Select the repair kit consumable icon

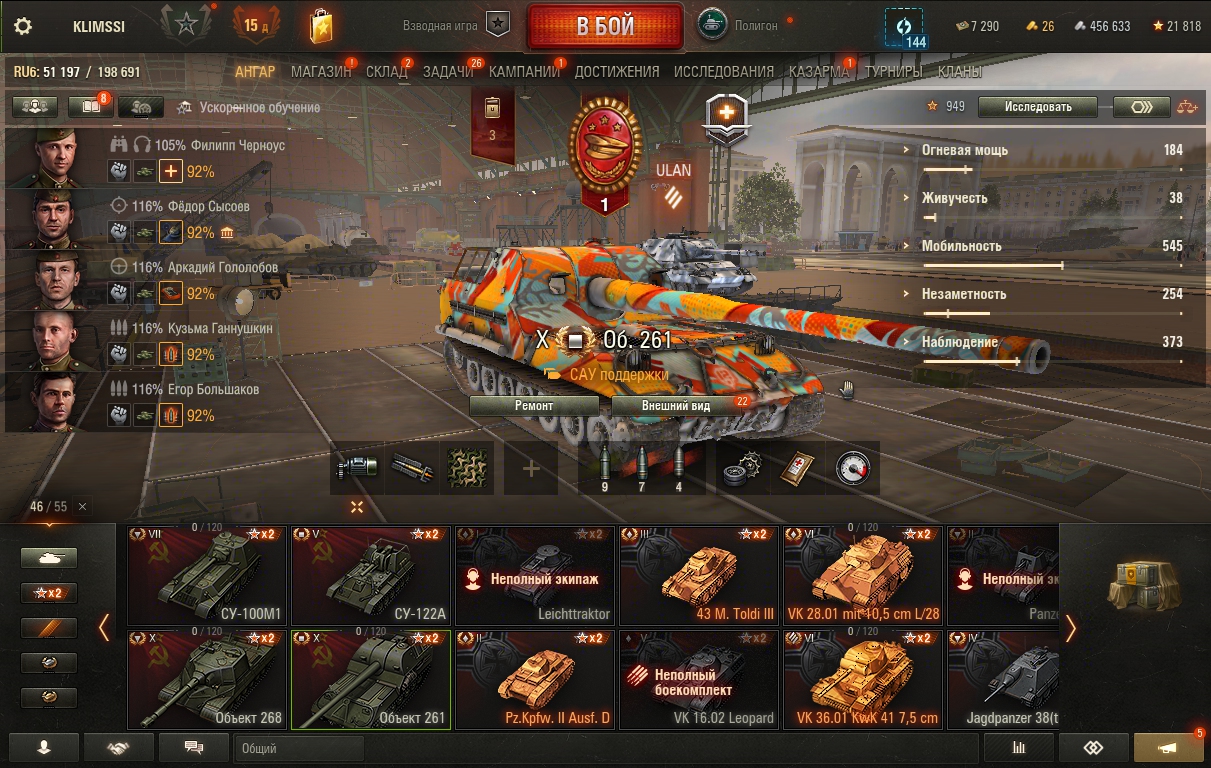(x=742, y=468)
